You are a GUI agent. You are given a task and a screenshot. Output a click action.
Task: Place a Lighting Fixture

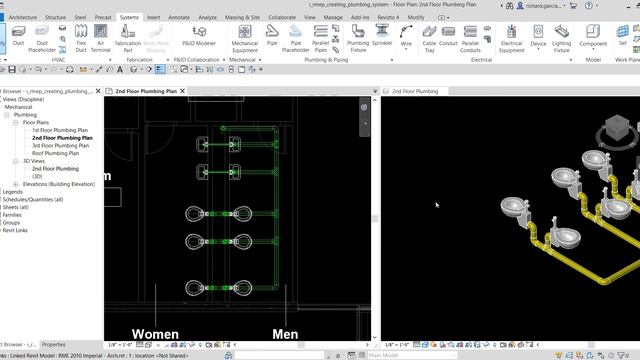tap(562, 39)
